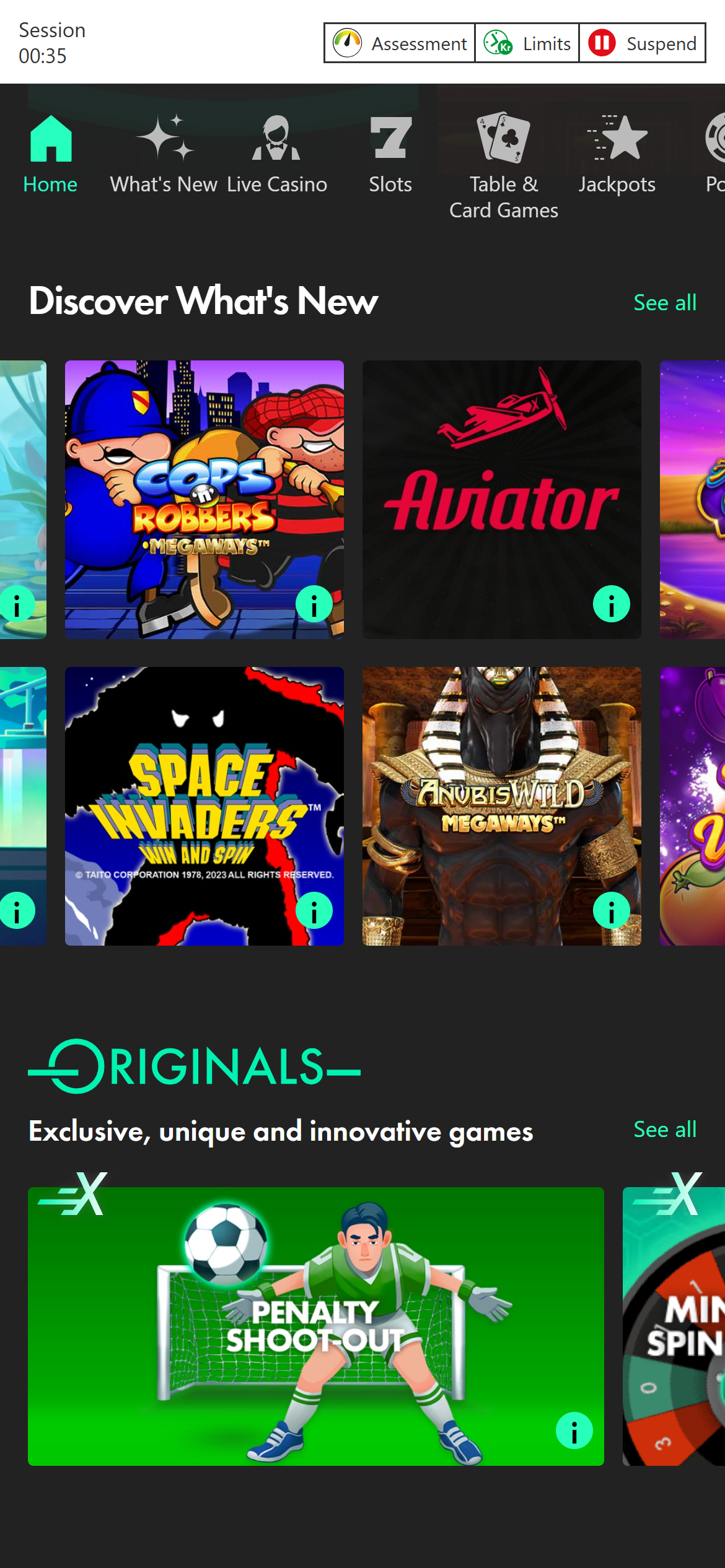This screenshot has height=1568, width=725.
Task: Show info for Penalty Shoot-Out game
Action: coord(574,1431)
